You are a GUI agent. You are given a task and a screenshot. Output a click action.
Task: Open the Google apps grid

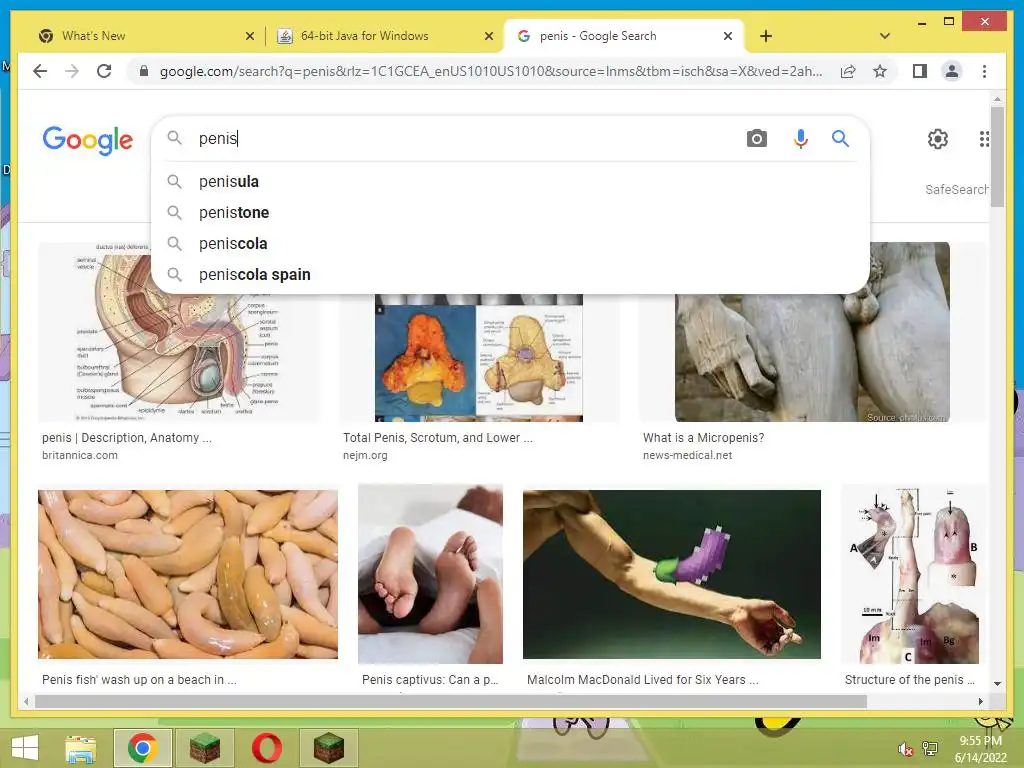[x=984, y=138]
